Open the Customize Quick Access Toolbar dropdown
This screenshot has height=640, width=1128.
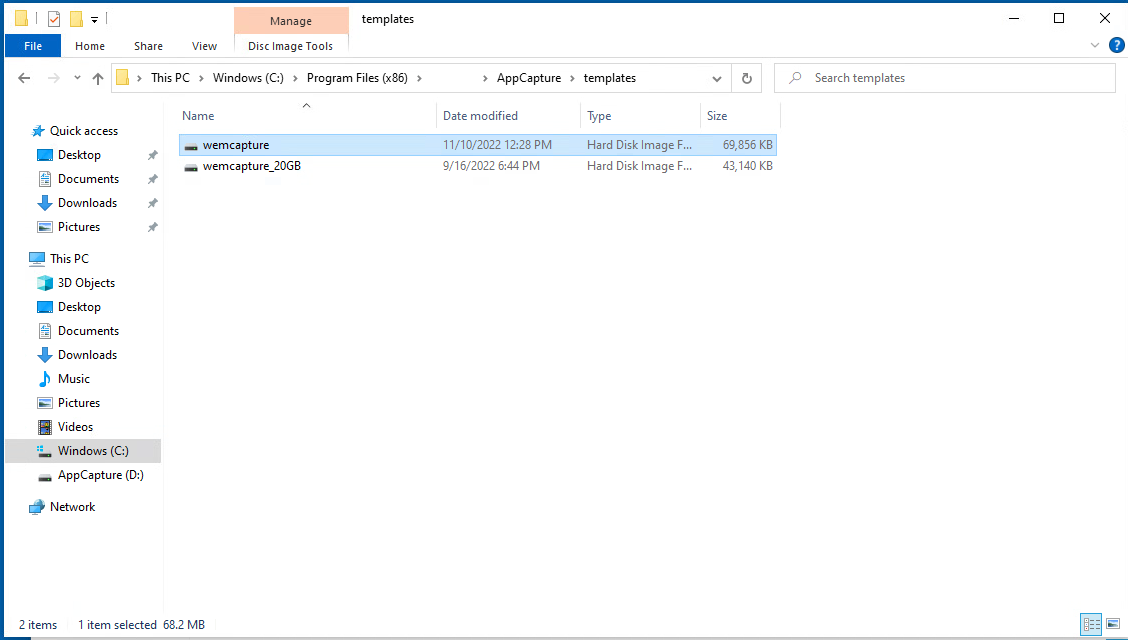[94, 18]
